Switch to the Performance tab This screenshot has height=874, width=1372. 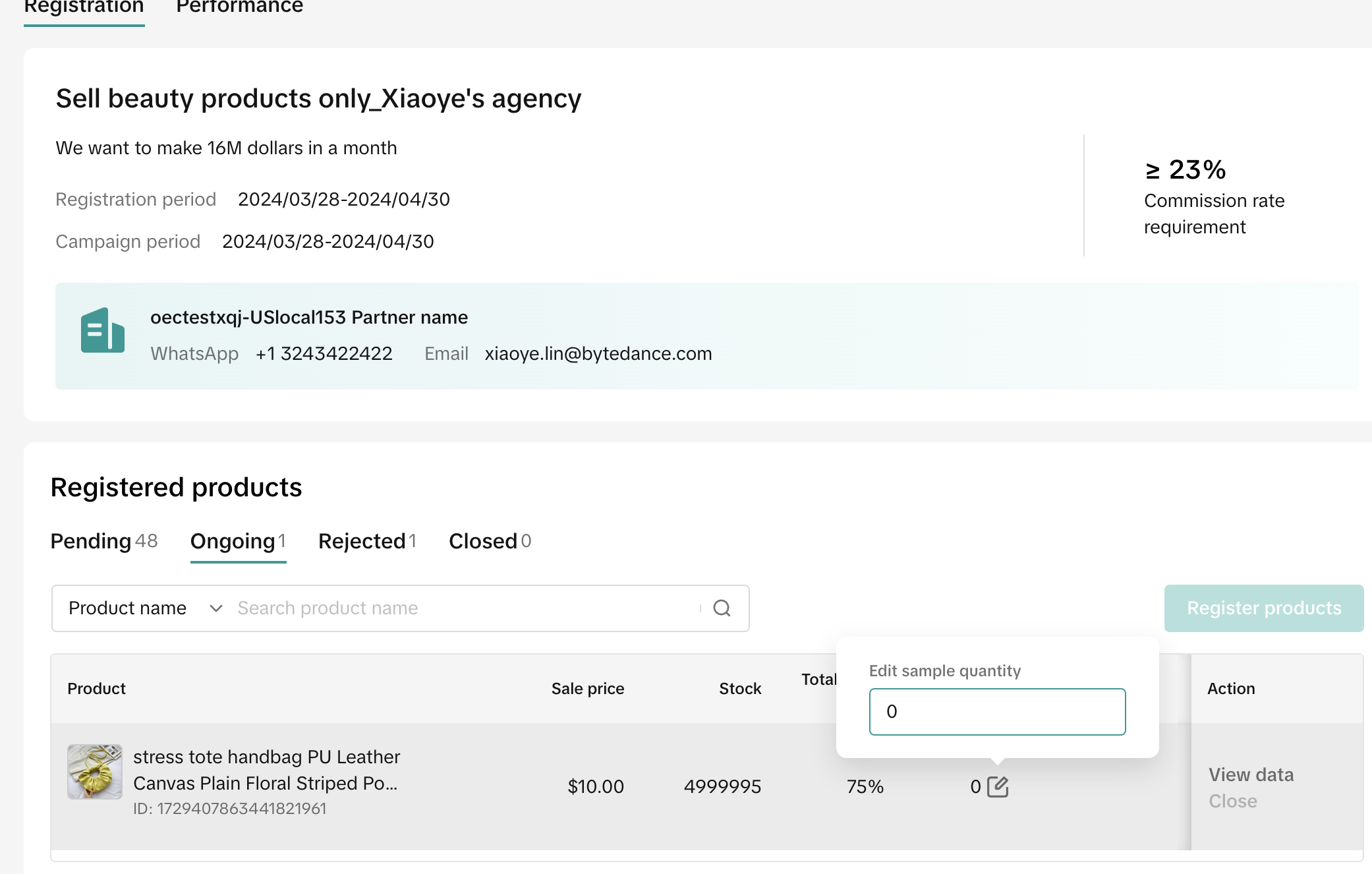click(239, 7)
